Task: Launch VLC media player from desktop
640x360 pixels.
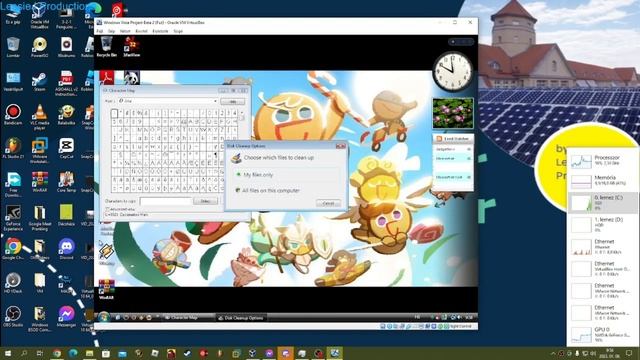Action: [40, 116]
